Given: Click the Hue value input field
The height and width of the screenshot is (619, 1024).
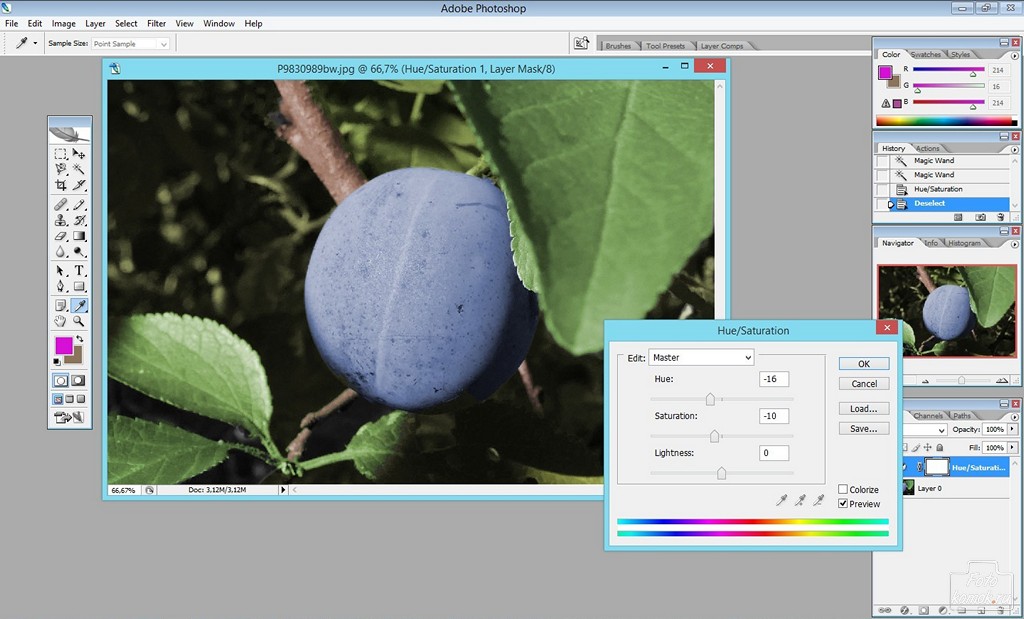Looking at the screenshot, I should [773, 379].
